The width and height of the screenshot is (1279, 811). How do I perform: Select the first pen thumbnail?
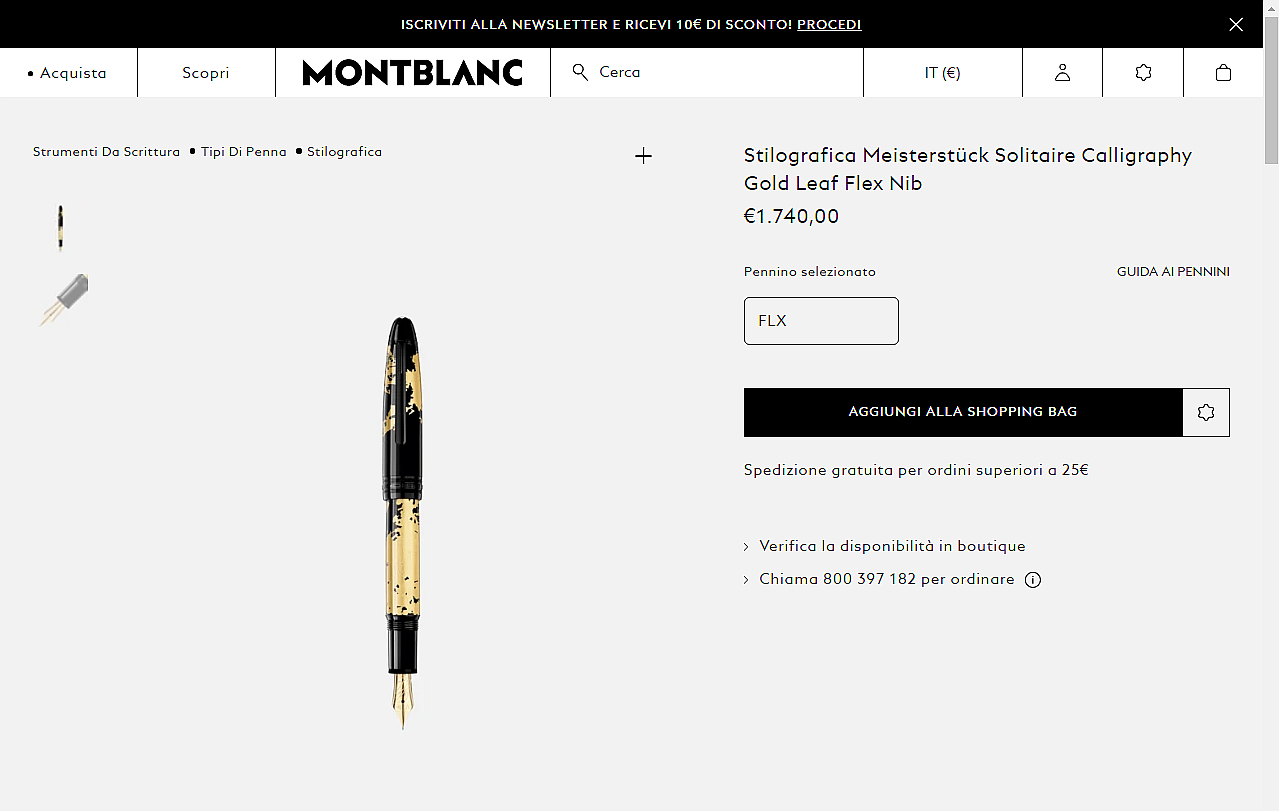click(61, 228)
